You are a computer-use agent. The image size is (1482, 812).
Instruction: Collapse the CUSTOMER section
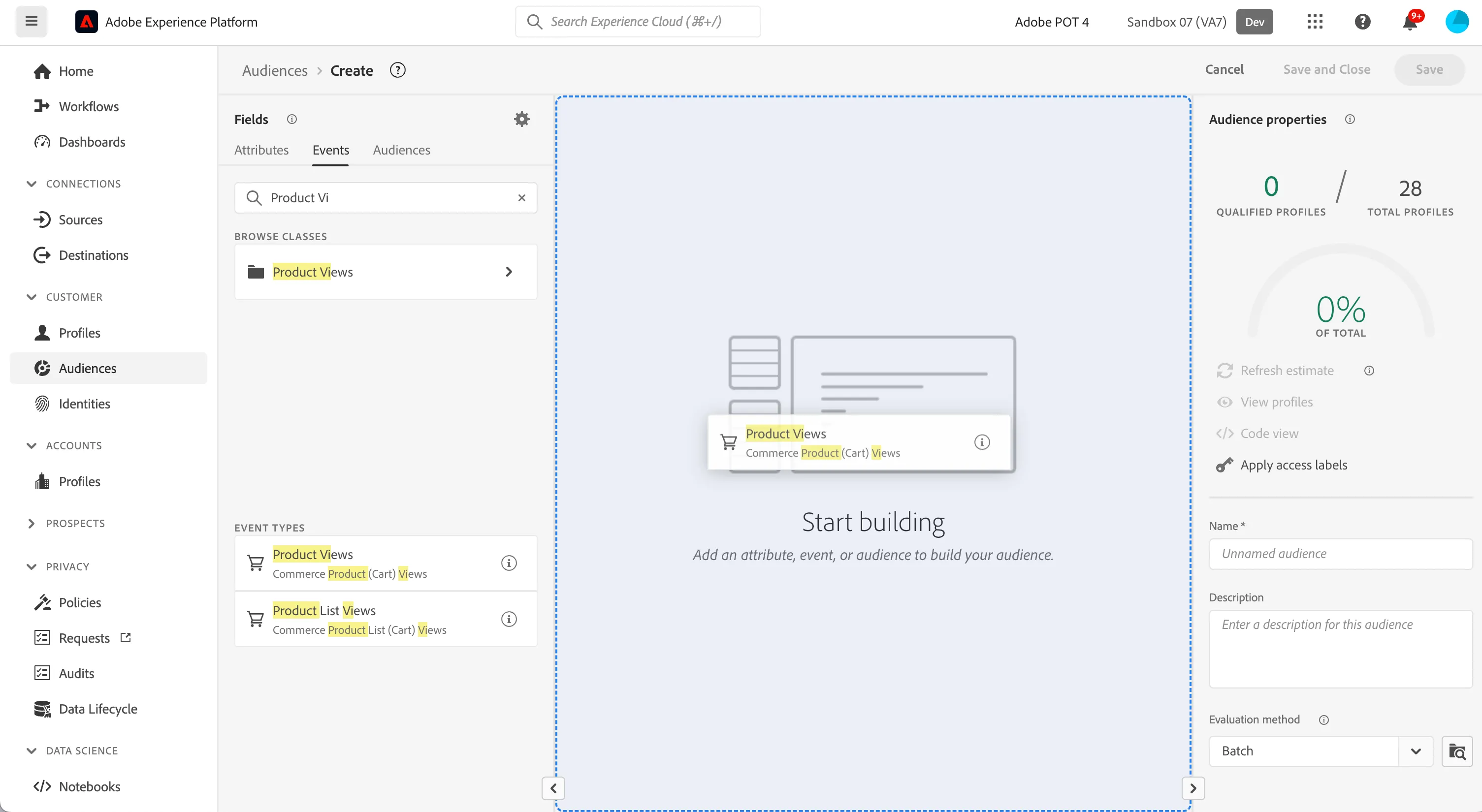(x=64, y=297)
